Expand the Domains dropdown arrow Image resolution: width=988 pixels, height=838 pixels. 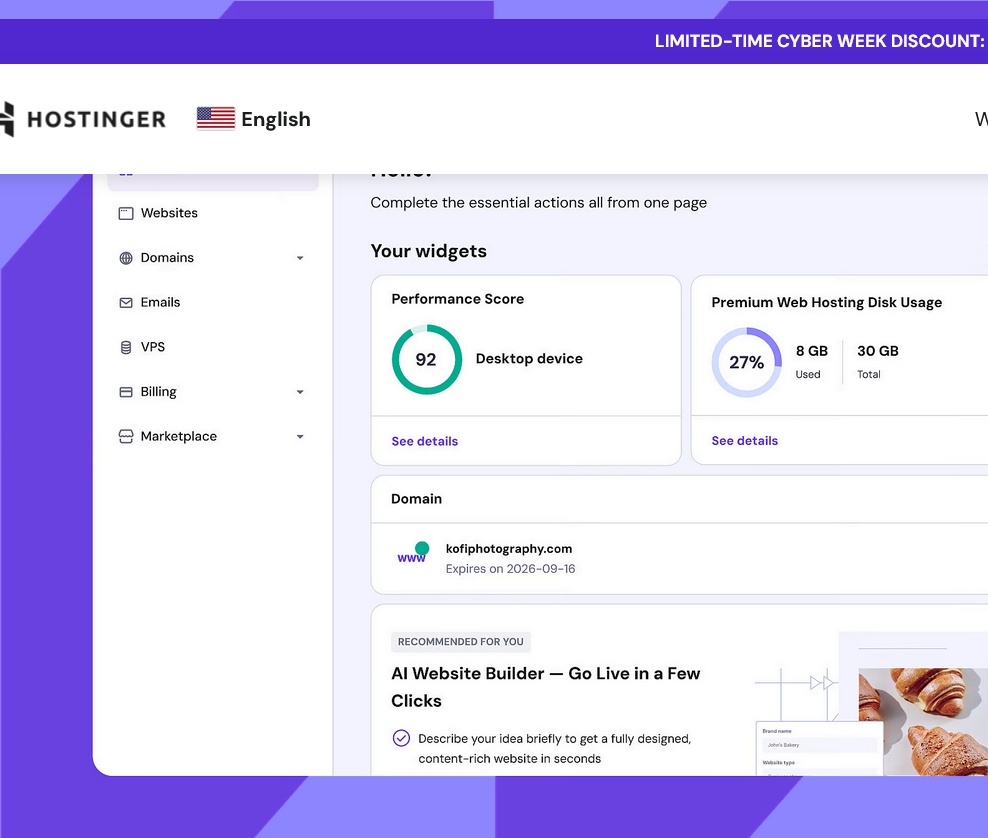(x=300, y=258)
